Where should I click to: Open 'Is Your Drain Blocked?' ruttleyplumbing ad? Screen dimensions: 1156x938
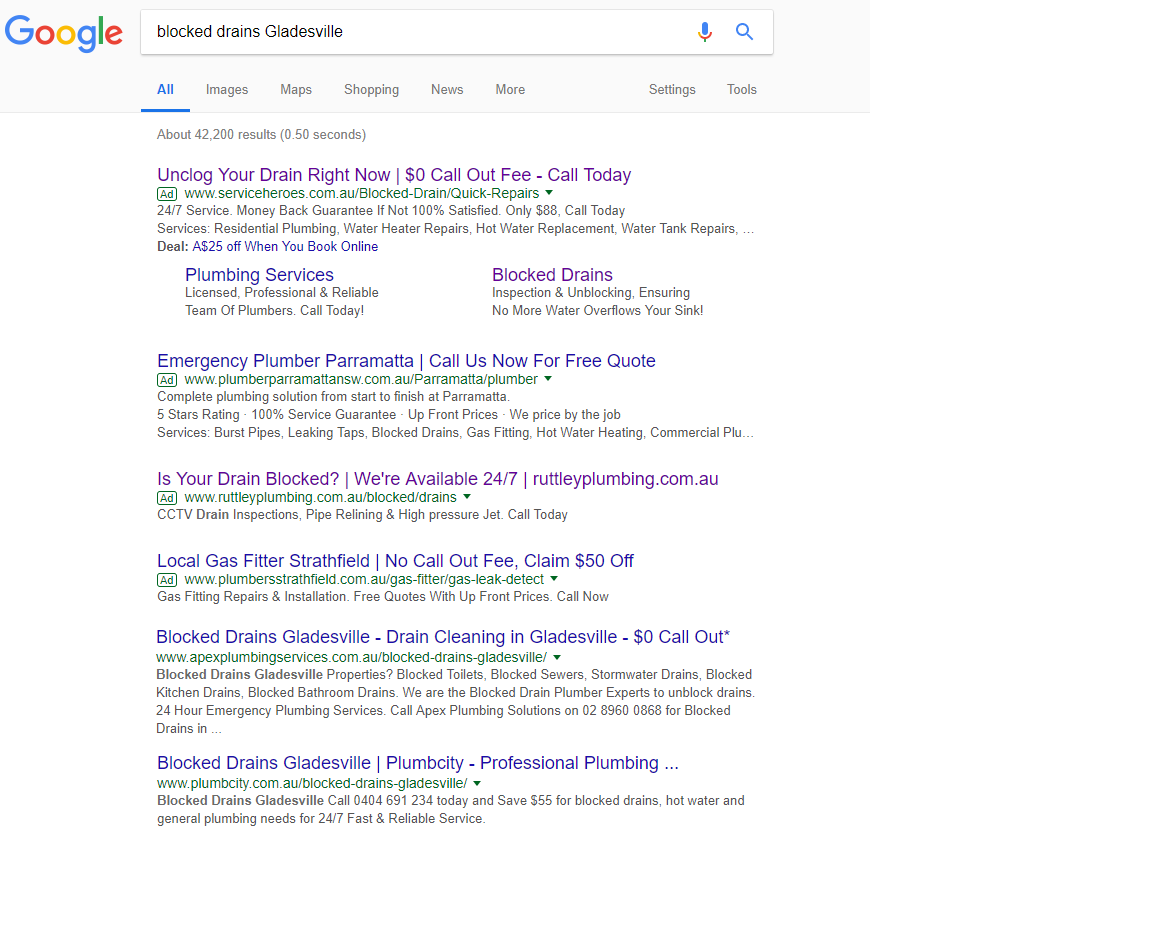click(437, 479)
